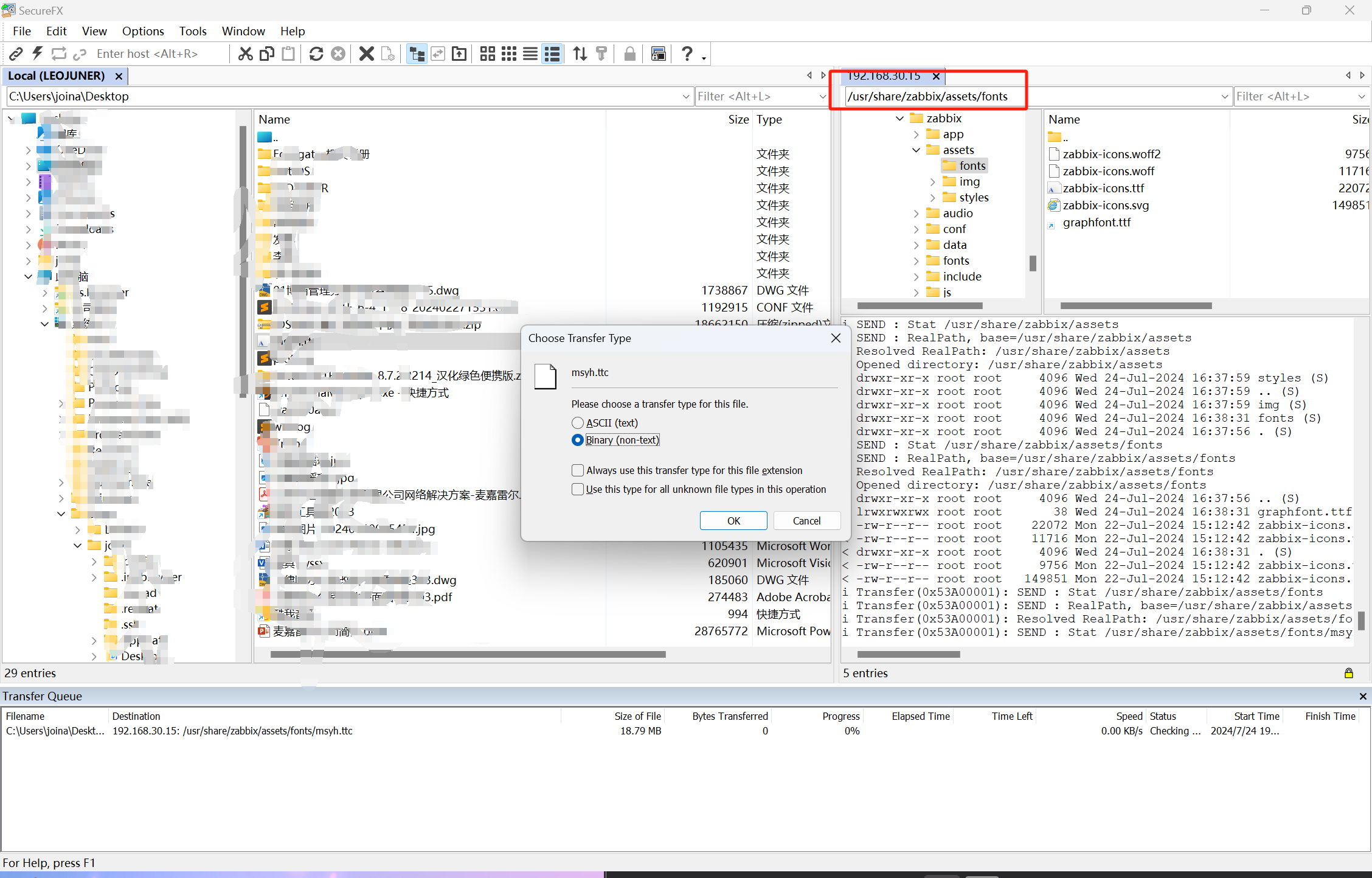
Task: Select the Binary (non-text) radio button
Action: (578, 440)
